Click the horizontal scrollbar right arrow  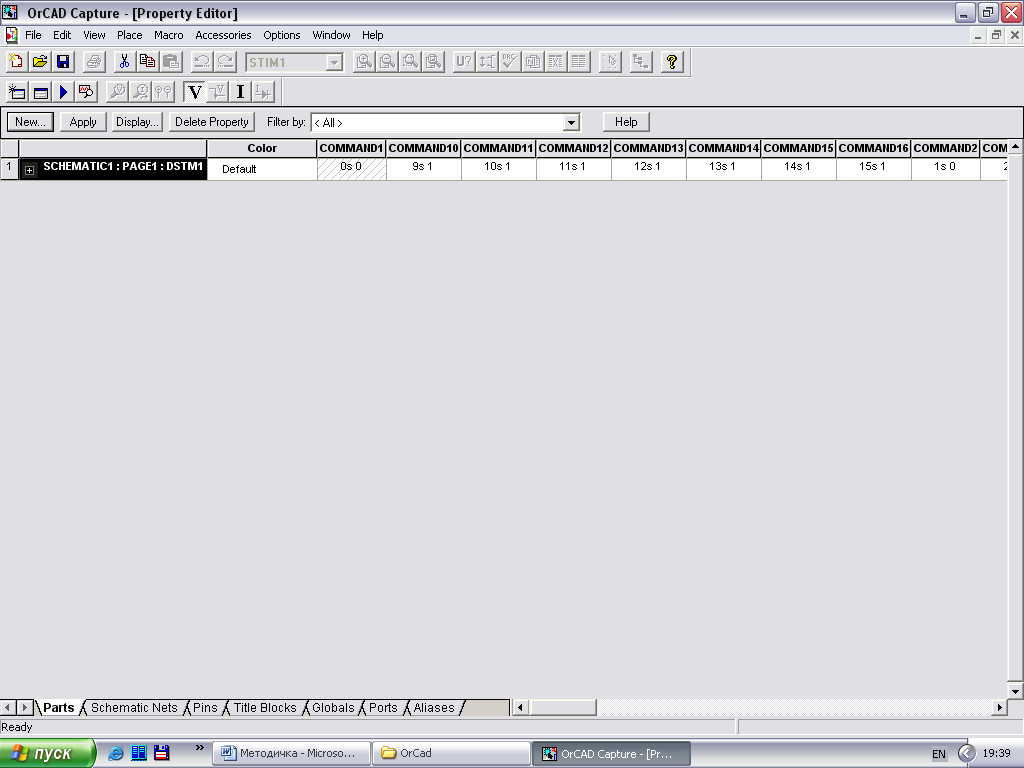(x=999, y=707)
